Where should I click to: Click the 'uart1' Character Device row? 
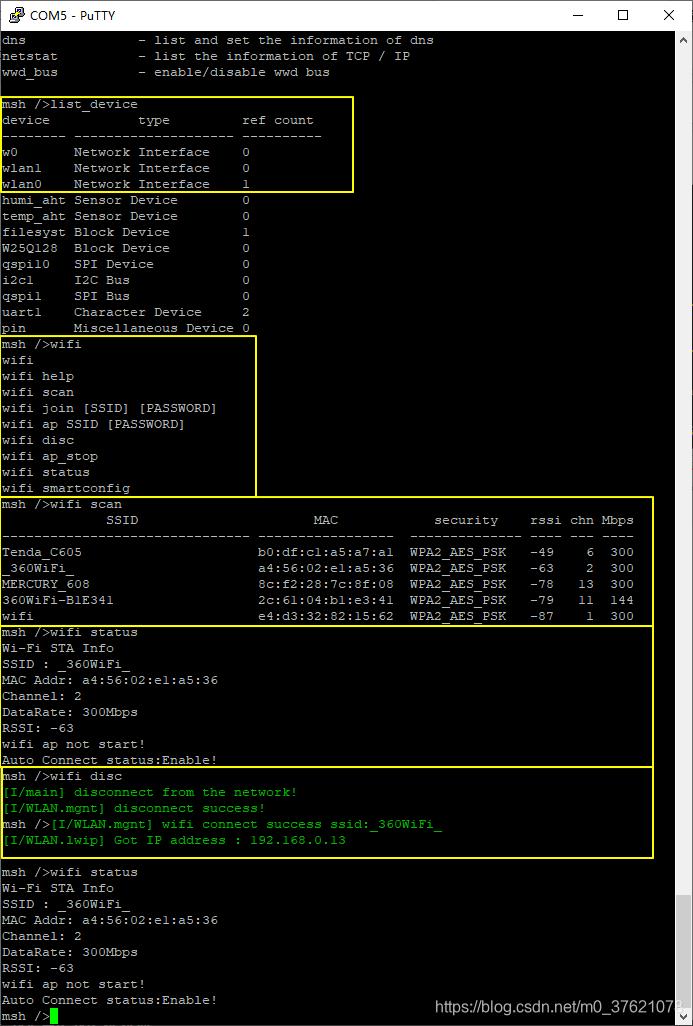(x=126, y=312)
